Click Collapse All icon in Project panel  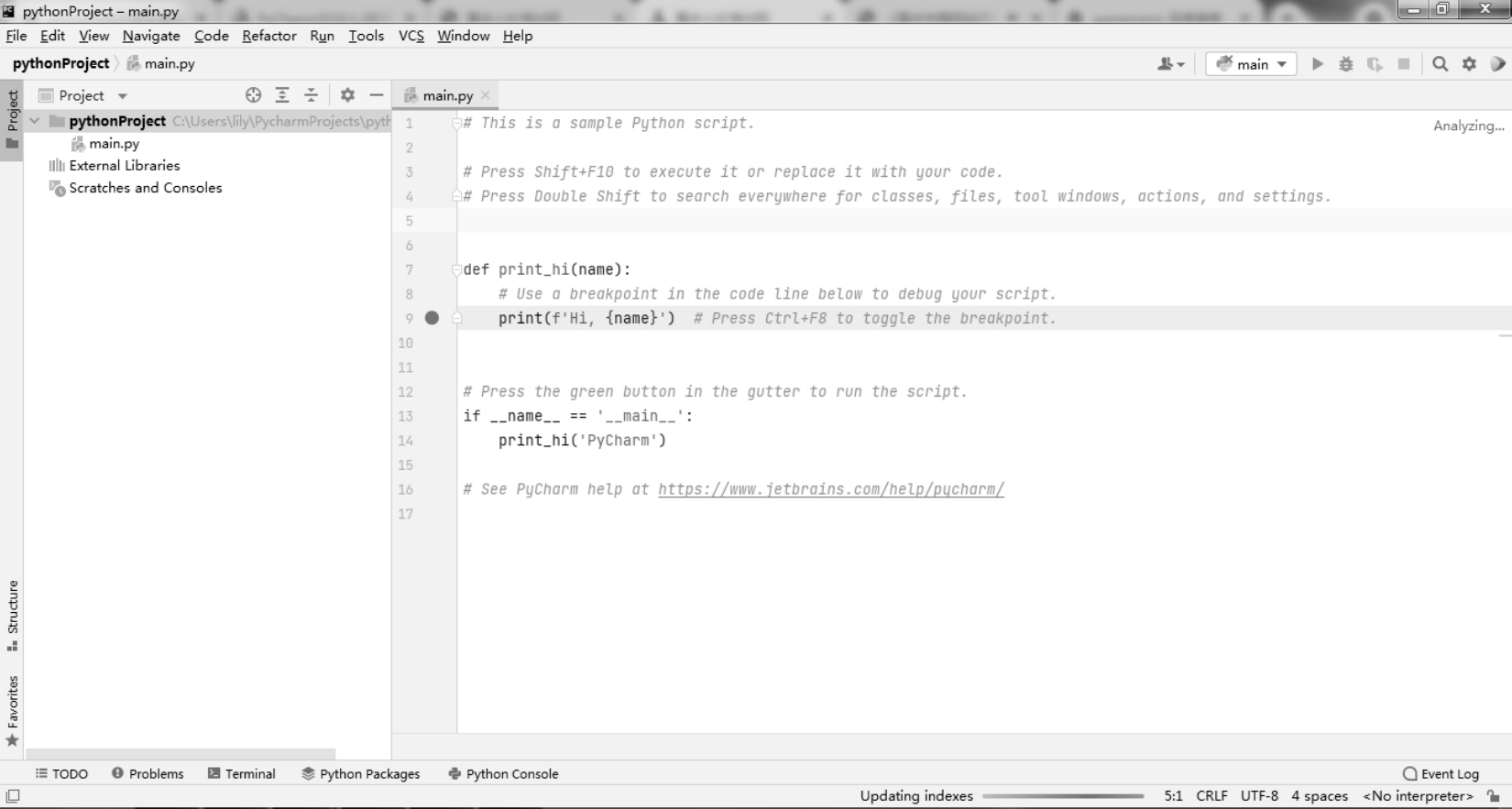pos(311,95)
